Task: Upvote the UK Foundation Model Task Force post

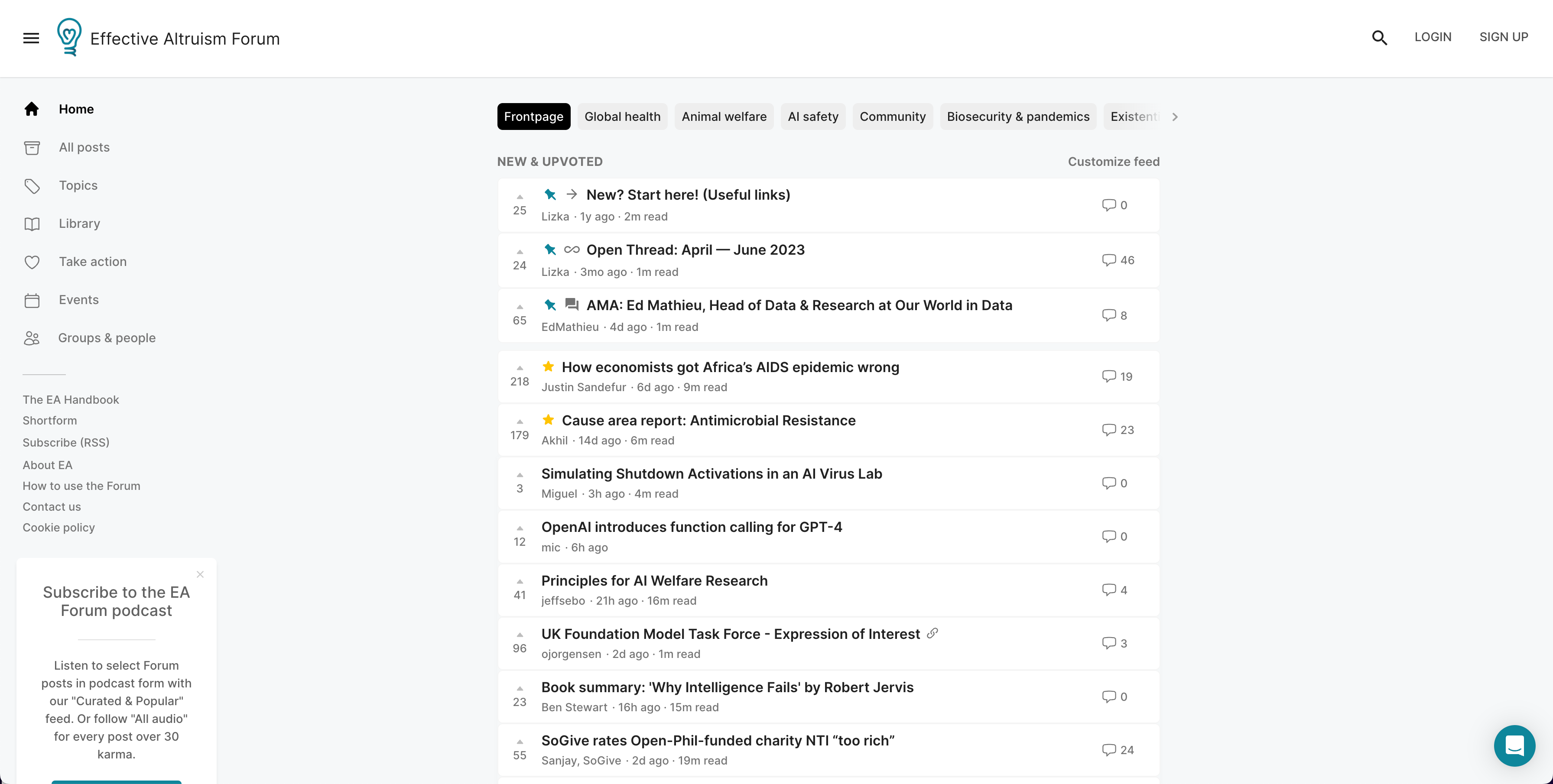Action: tap(520, 635)
